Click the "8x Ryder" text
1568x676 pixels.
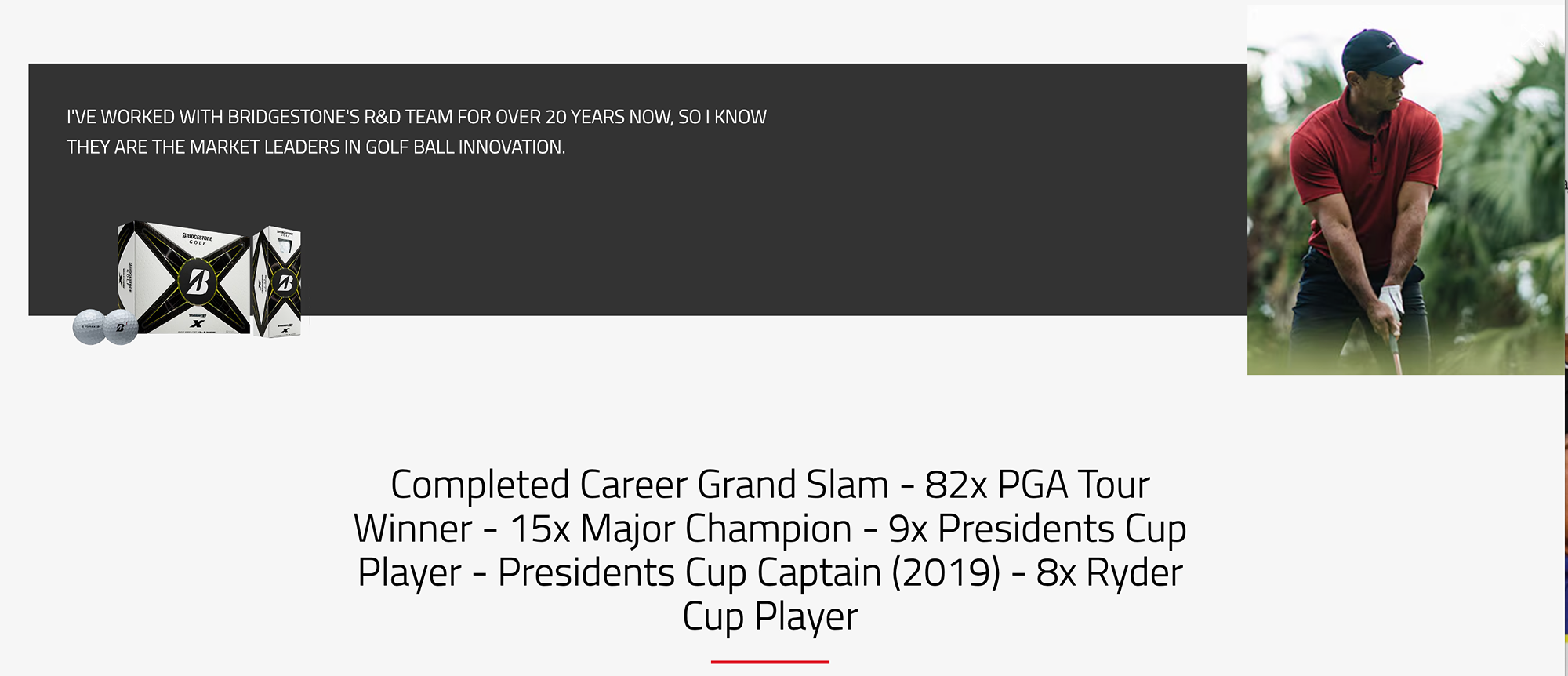coord(1109,572)
